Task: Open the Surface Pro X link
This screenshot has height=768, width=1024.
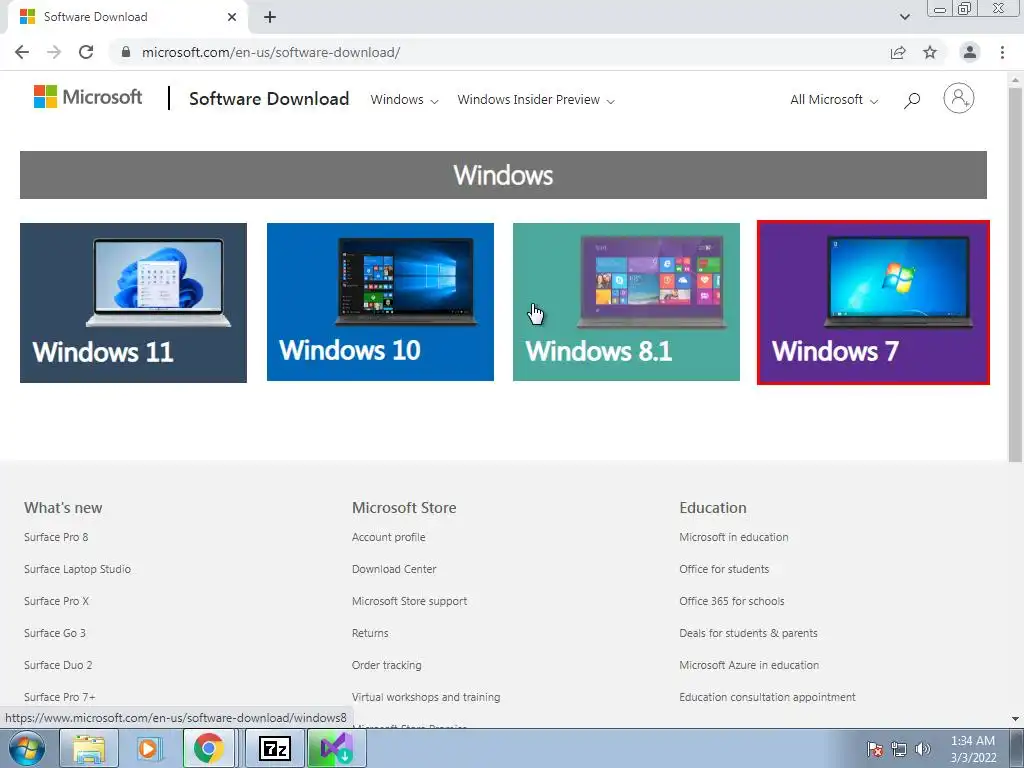Action: pos(56,601)
